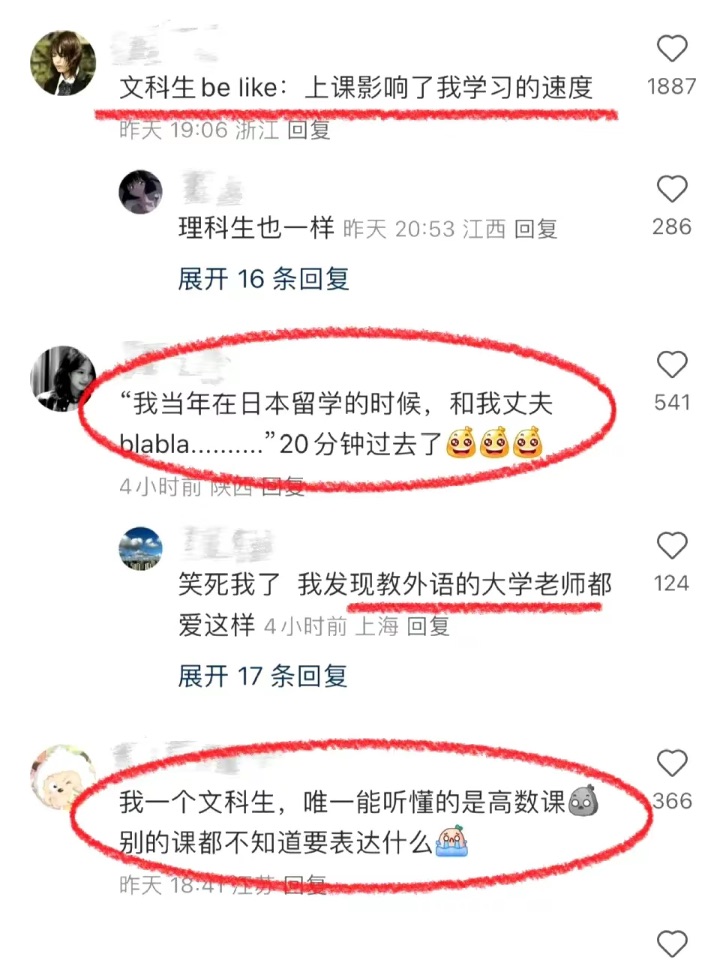Select the 文科生 be like comment text
720x960 pixels.
click(x=356, y=88)
